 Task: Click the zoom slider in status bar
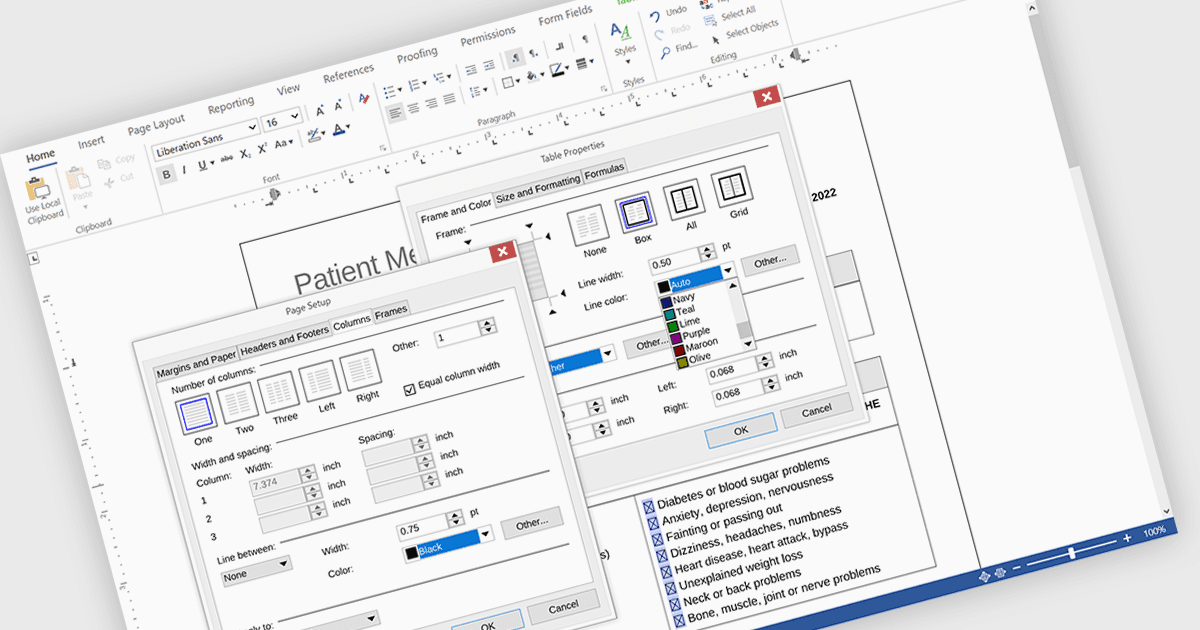tap(1071, 552)
